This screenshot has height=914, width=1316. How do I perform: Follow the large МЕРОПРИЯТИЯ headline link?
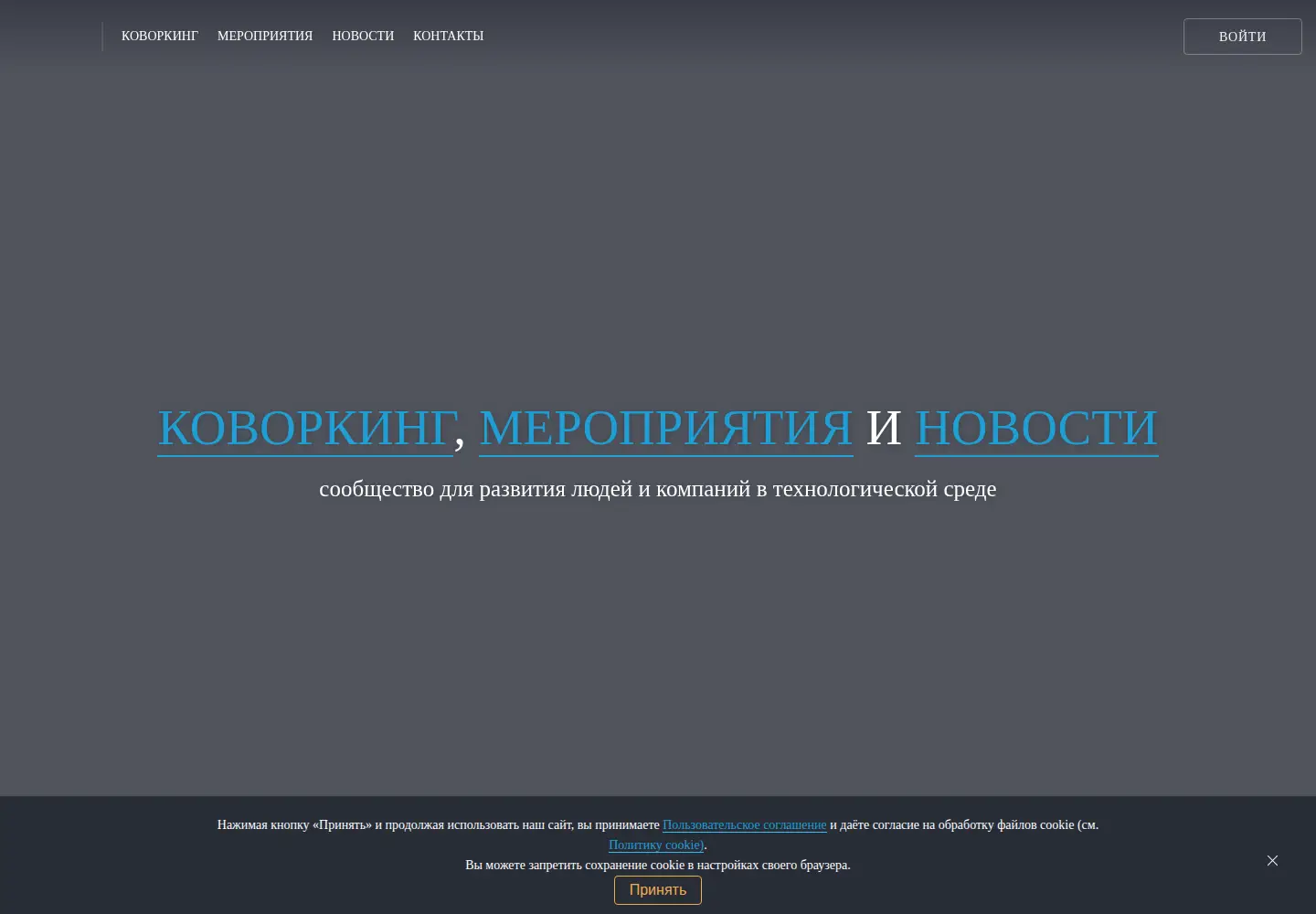(666, 428)
